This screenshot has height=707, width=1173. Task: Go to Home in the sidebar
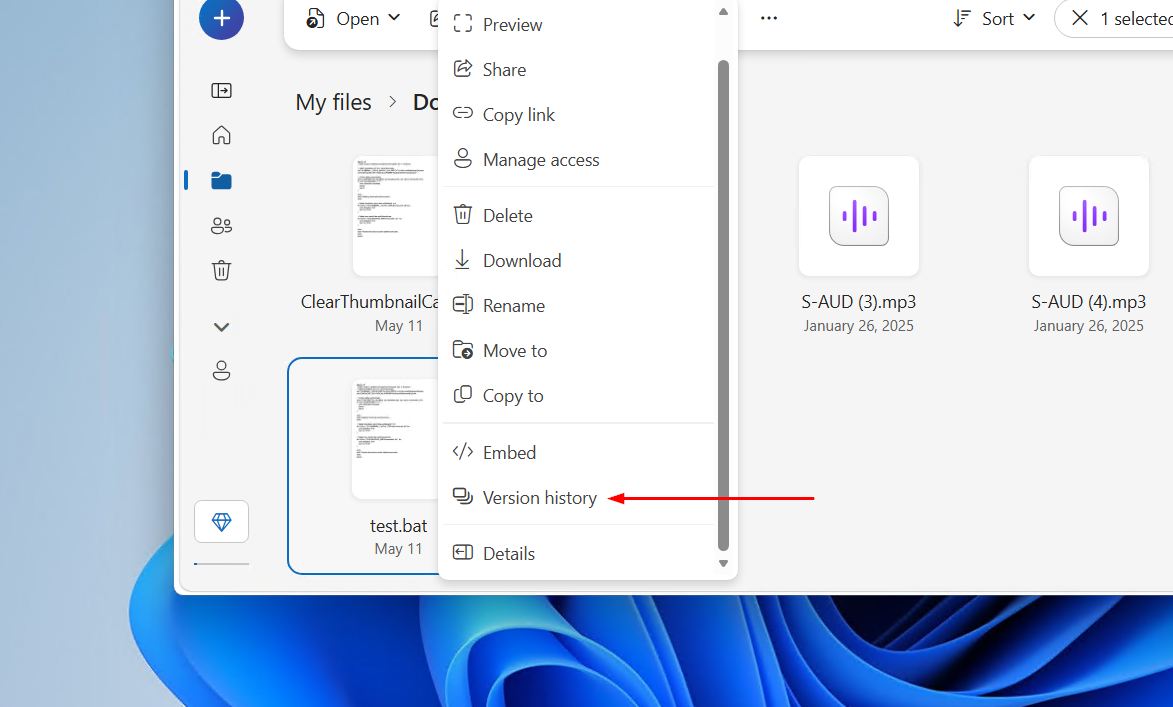tap(221, 135)
